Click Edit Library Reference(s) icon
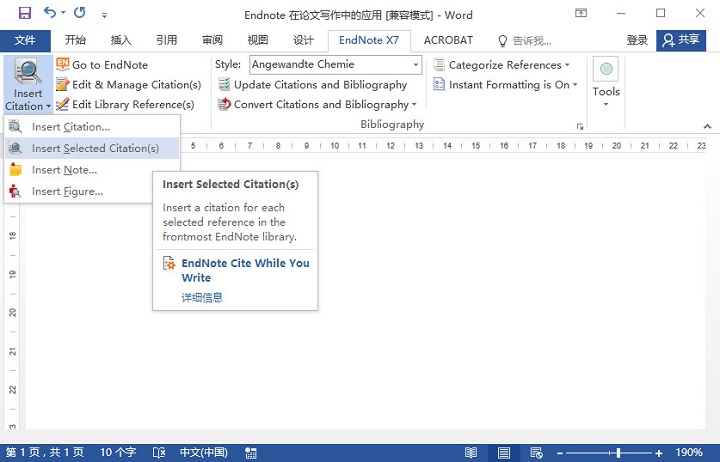Image resolution: width=720 pixels, height=462 pixels. point(62,104)
